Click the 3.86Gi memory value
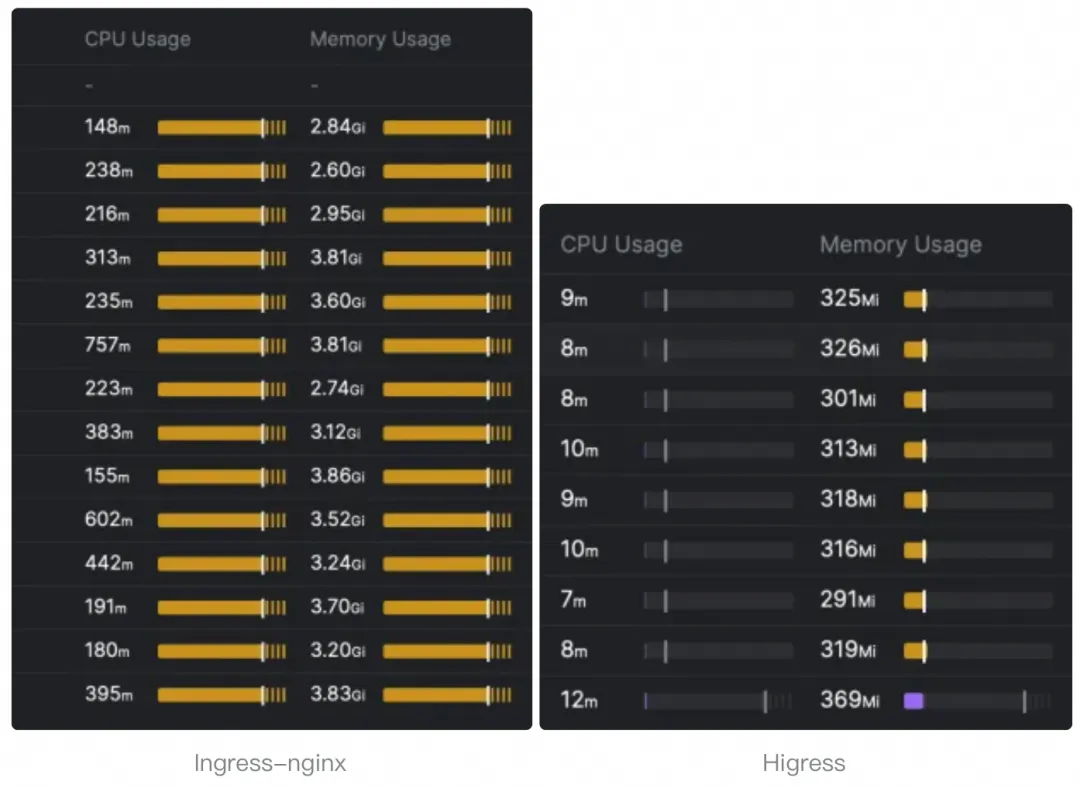 click(x=337, y=476)
